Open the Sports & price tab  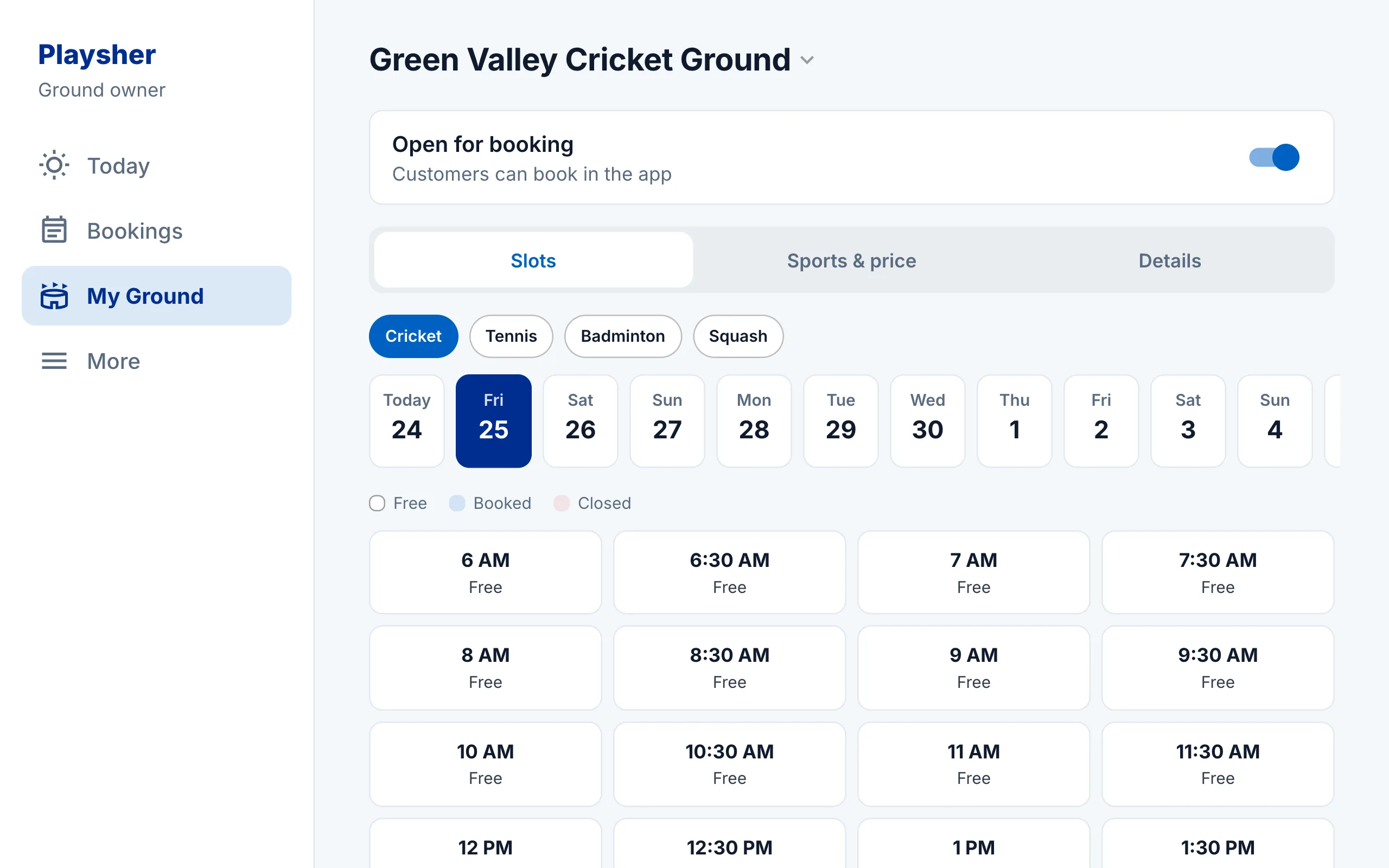pyautogui.click(x=851, y=260)
